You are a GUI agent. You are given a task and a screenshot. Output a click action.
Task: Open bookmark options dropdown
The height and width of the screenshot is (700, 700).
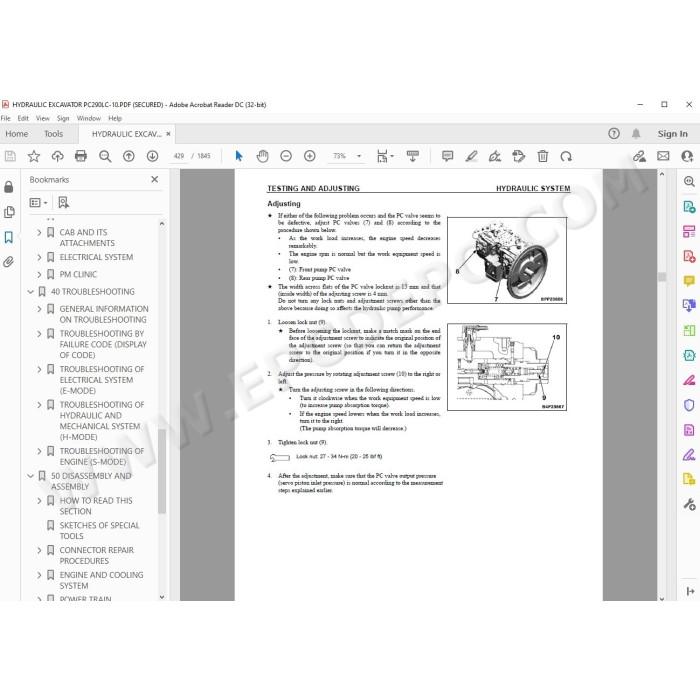[38, 203]
